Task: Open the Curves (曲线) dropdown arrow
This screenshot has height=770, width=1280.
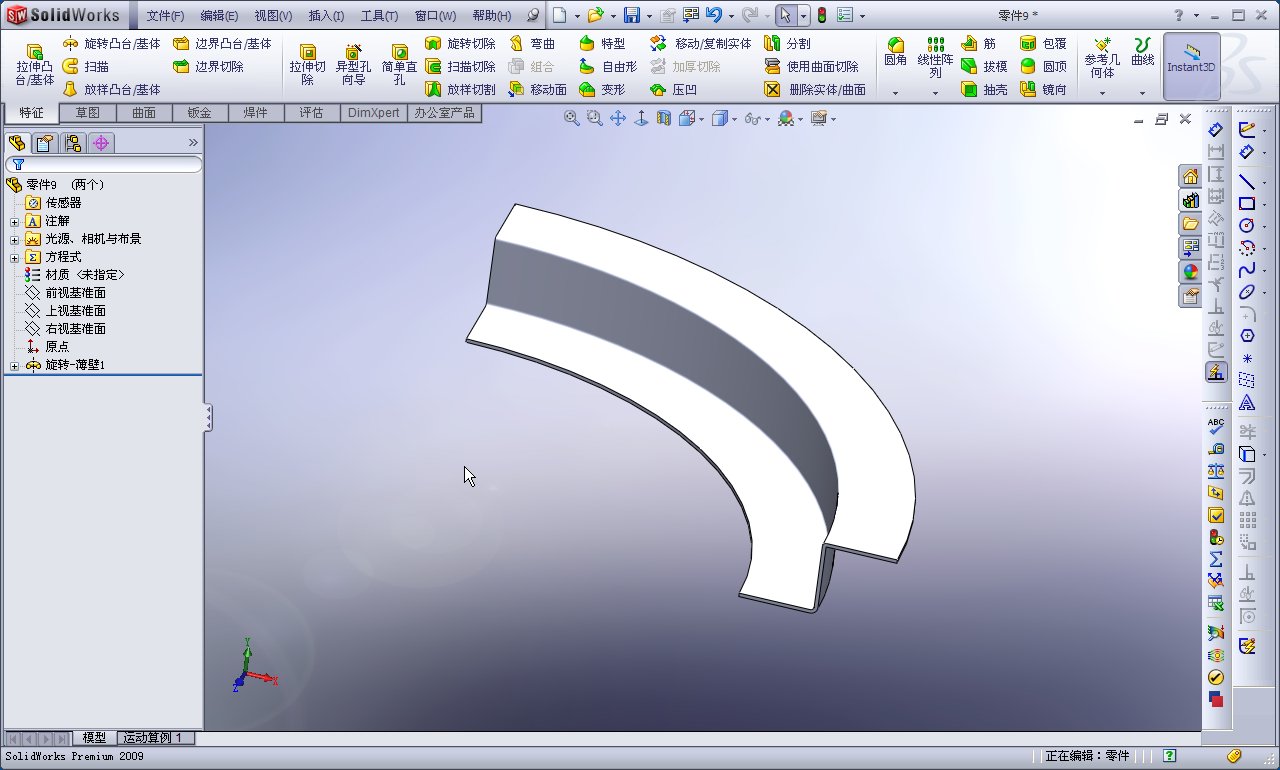Action: [1142, 93]
